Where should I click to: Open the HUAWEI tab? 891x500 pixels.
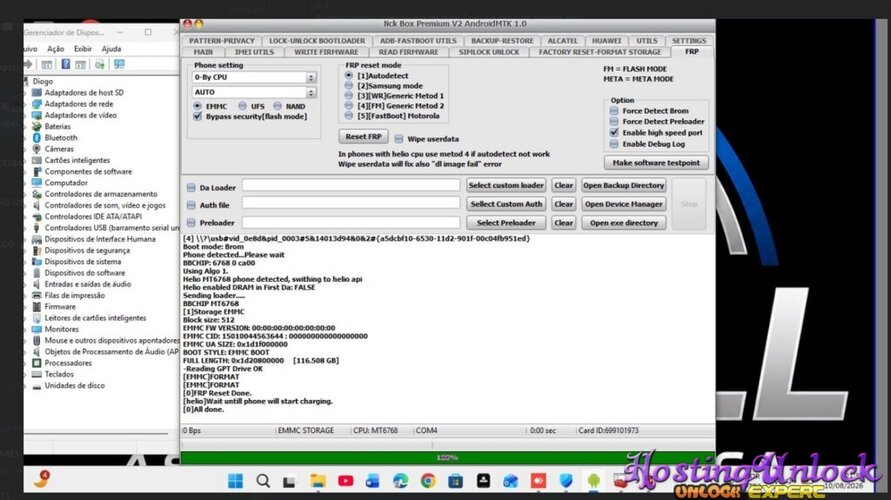pos(606,40)
